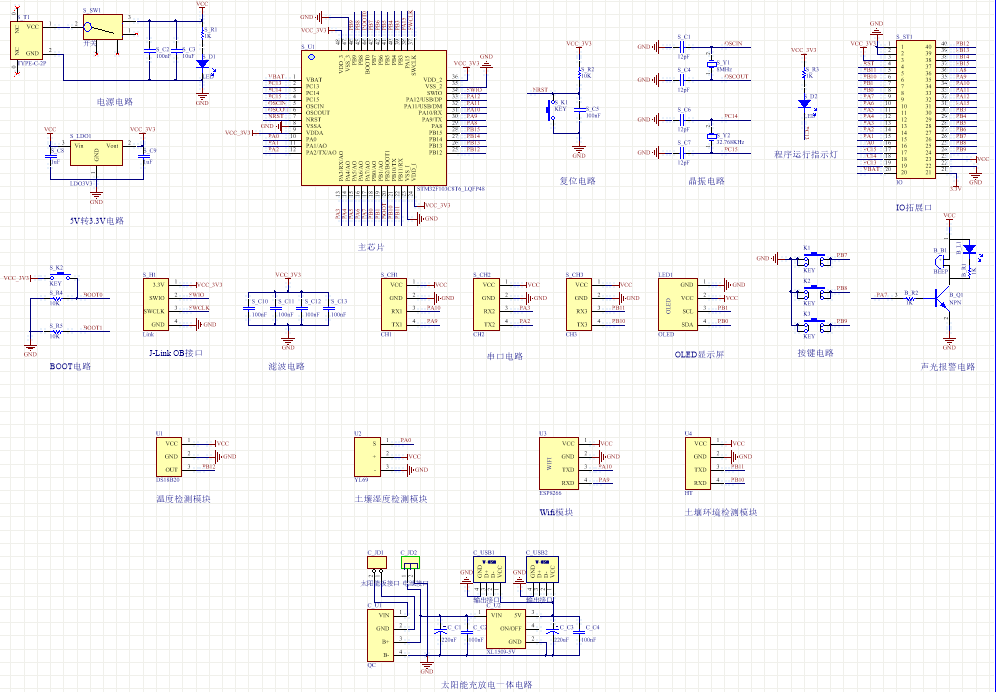Select the C_U2 XL1509-5V regulator block
The height and width of the screenshot is (692, 996).
(506, 628)
